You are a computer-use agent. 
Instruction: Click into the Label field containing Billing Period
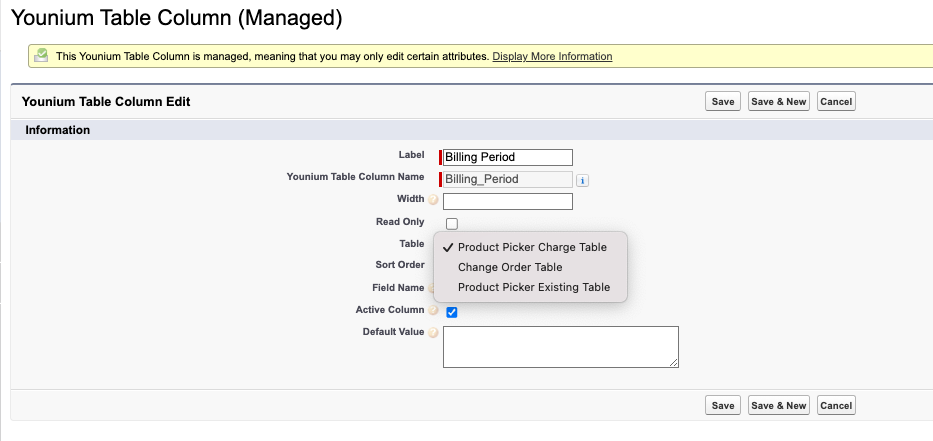[x=508, y=157]
